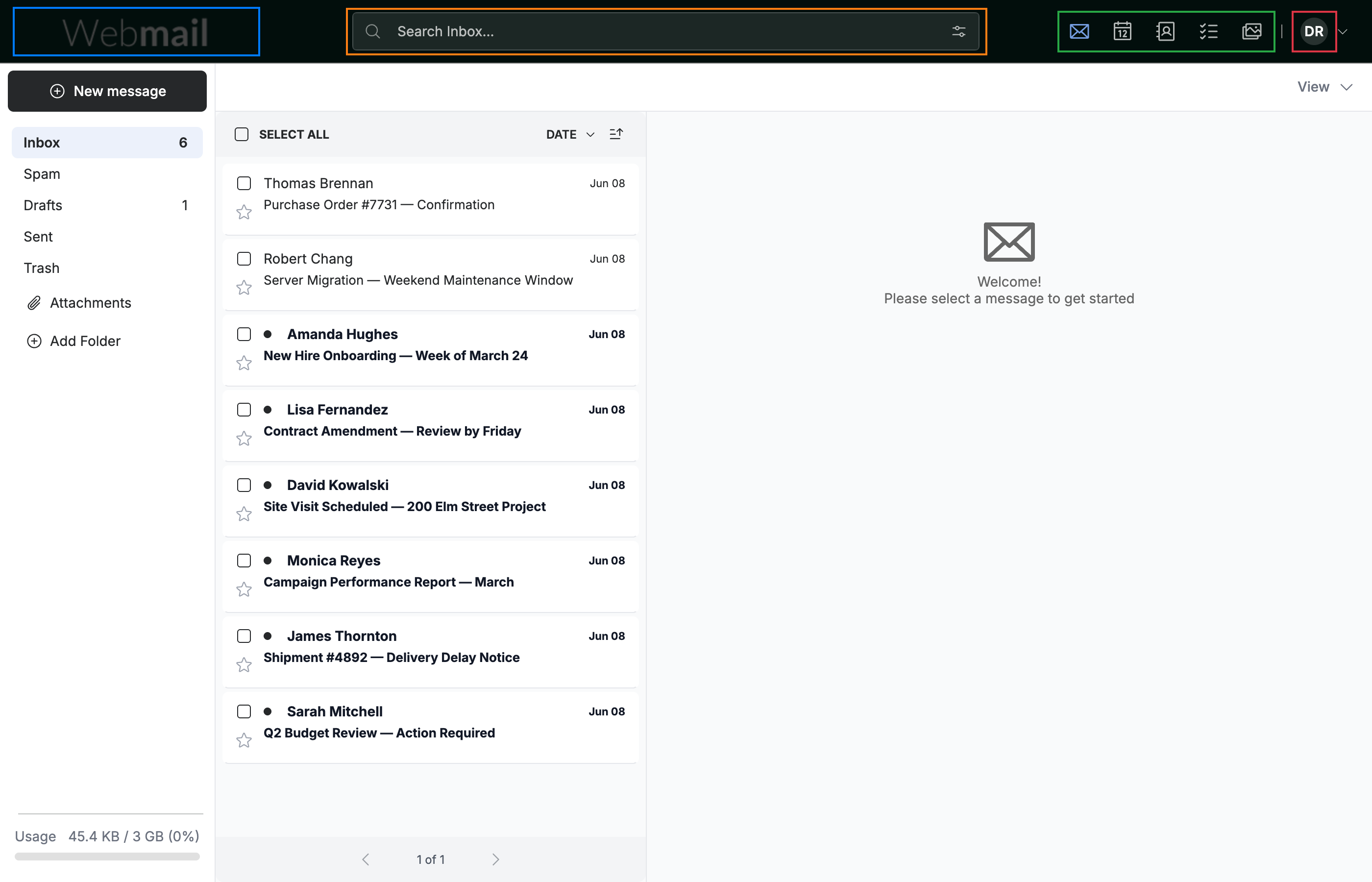Viewport: 1372px width, 882px height.
Task: Check the James Thornton message checkbox
Action: [x=244, y=637]
